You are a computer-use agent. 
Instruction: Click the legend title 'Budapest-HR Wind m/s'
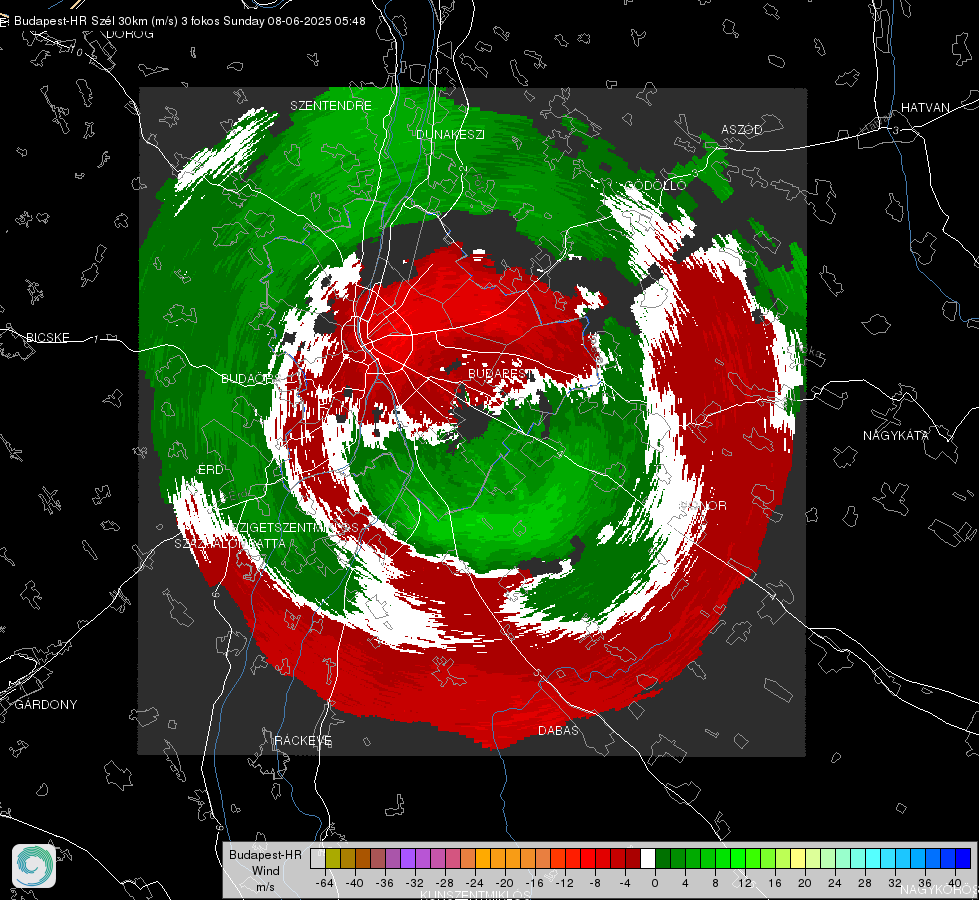coord(265,871)
